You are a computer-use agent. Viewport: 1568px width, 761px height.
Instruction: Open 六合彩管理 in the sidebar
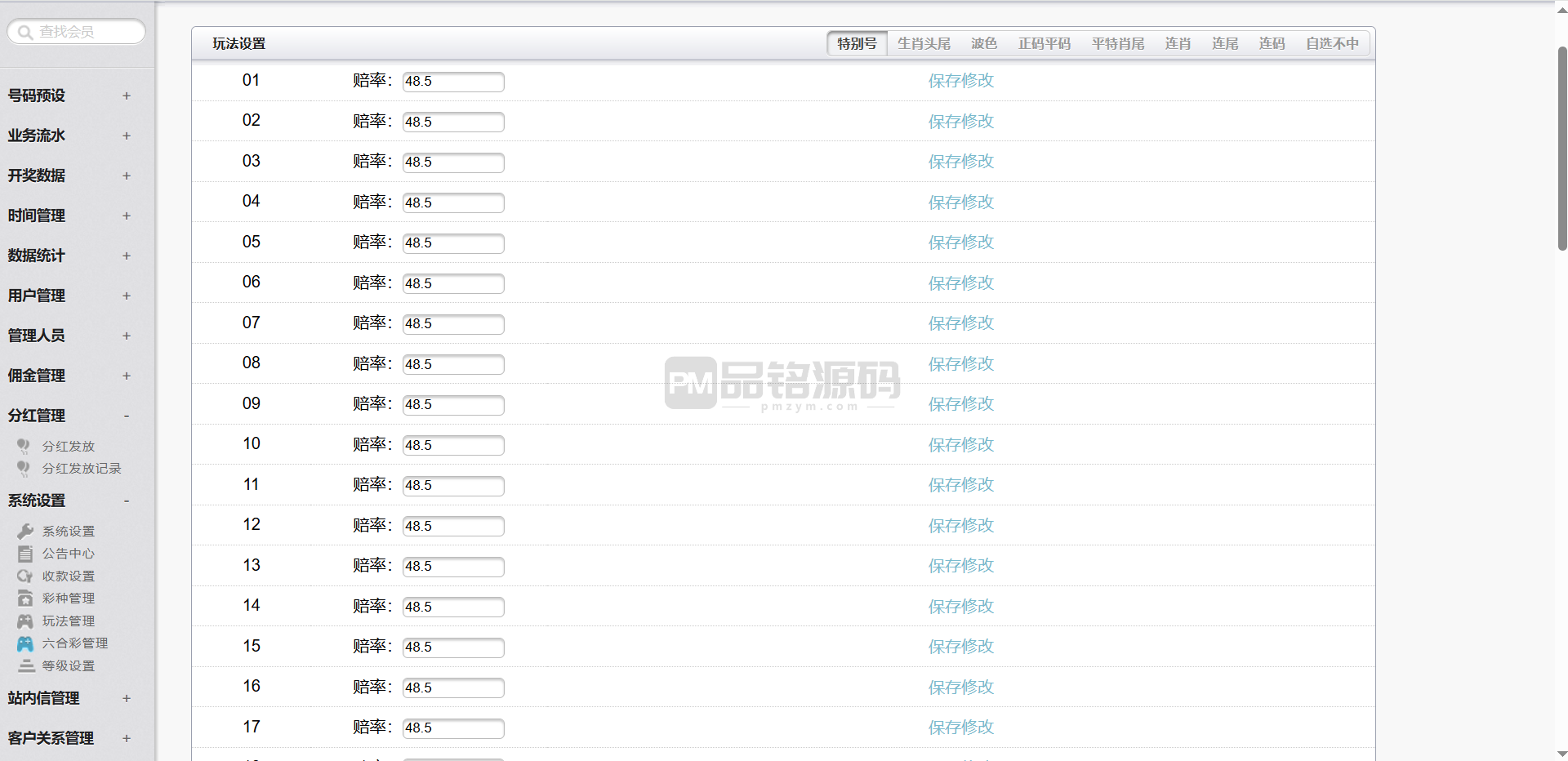click(x=75, y=643)
